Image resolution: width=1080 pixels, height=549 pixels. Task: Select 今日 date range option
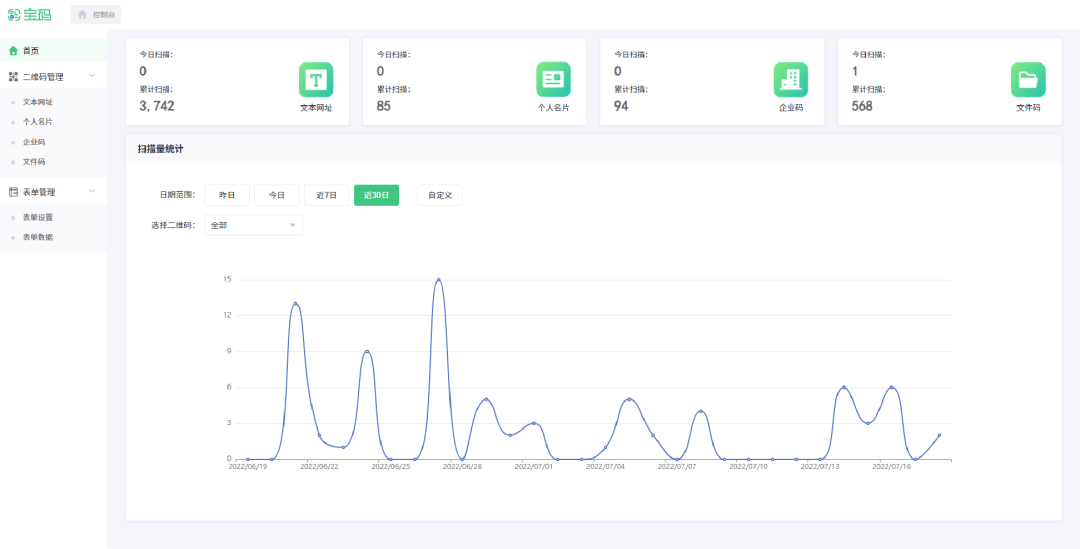[277, 196]
